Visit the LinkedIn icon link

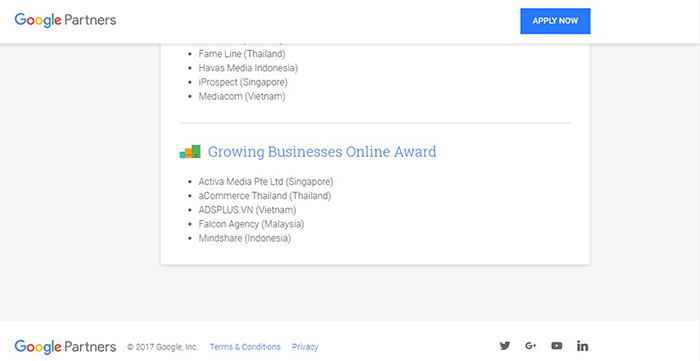click(x=582, y=346)
